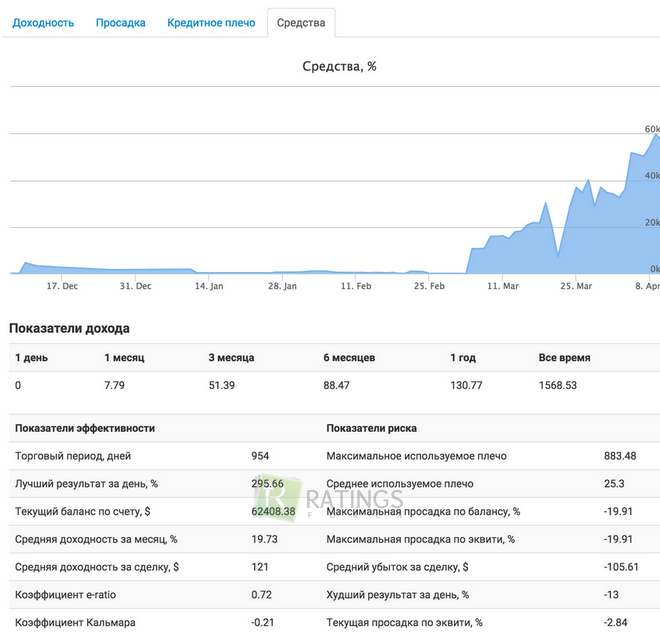The image size is (660, 634).
Task: Click the e-ratio value 0.72
Action: point(261,595)
